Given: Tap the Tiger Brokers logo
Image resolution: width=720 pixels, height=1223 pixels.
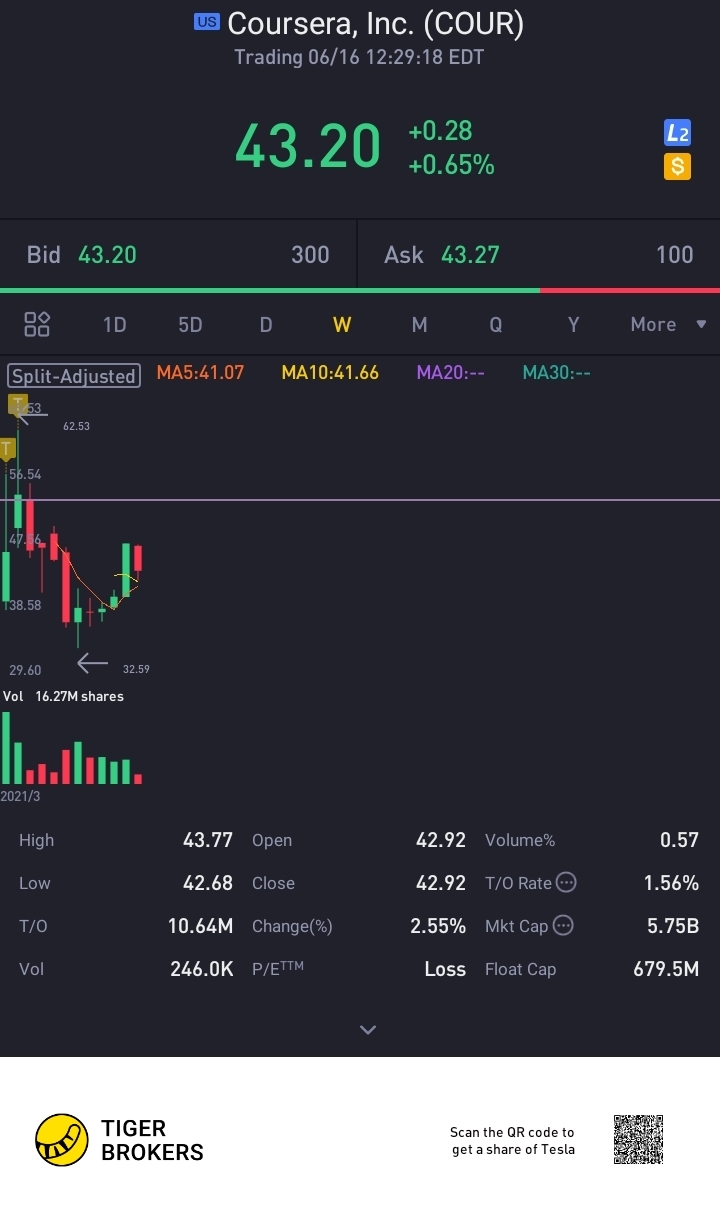Looking at the screenshot, I should (119, 1140).
